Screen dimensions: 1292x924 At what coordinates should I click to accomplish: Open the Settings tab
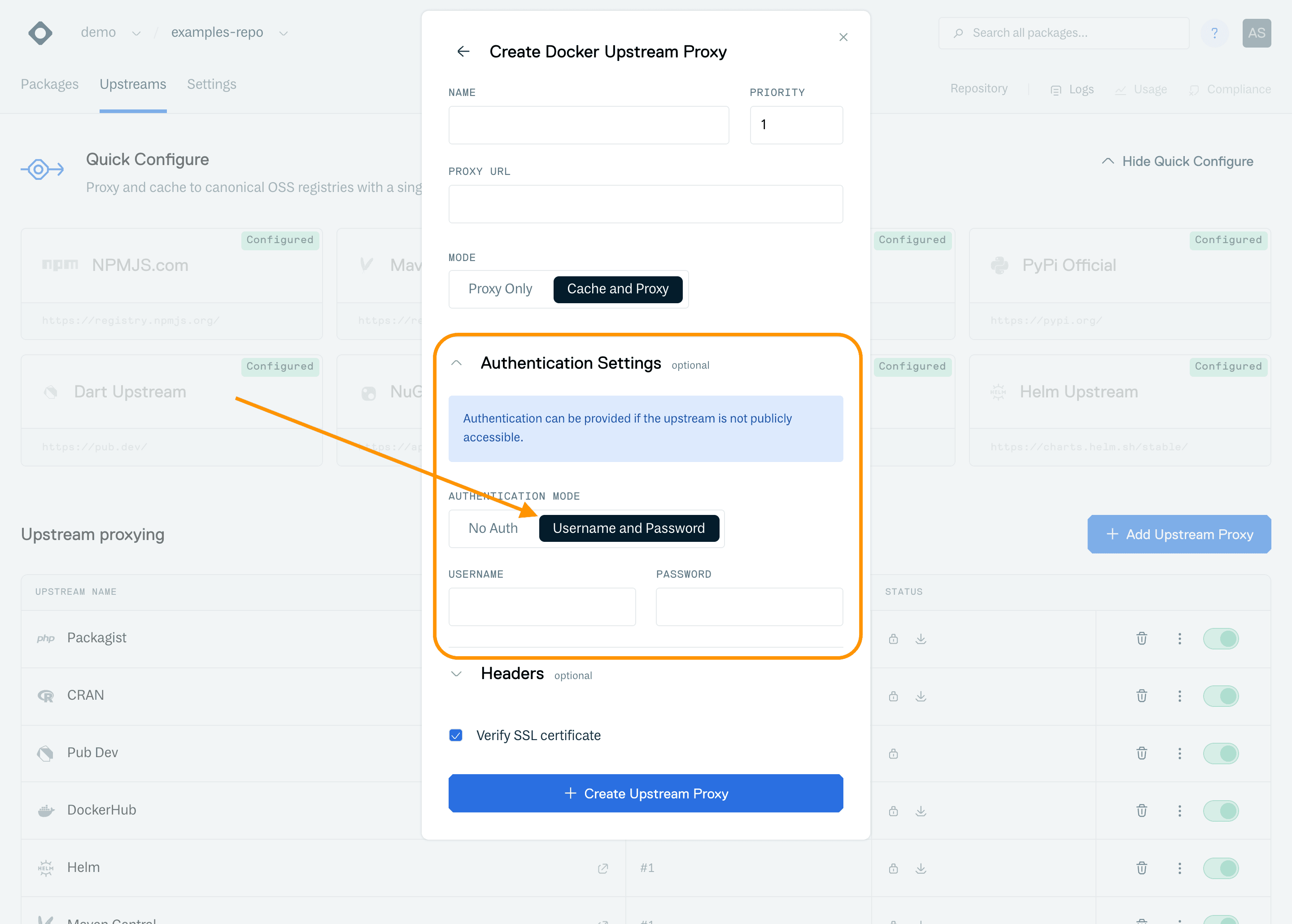click(211, 84)
